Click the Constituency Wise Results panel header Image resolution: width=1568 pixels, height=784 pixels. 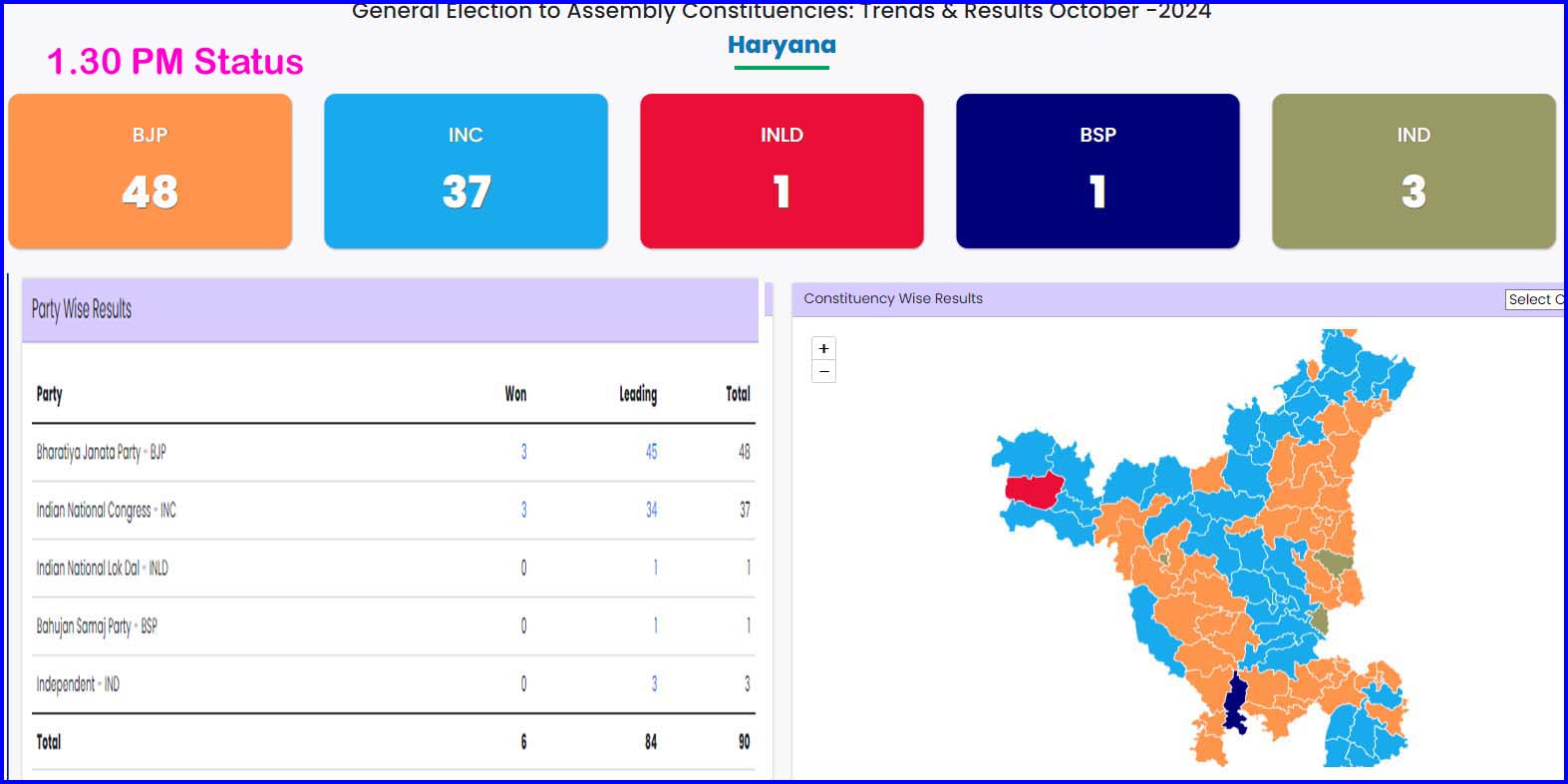(x=893, y=298)
